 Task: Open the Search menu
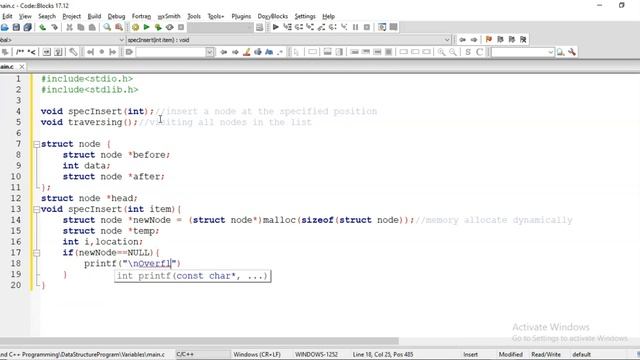(47, 16)
